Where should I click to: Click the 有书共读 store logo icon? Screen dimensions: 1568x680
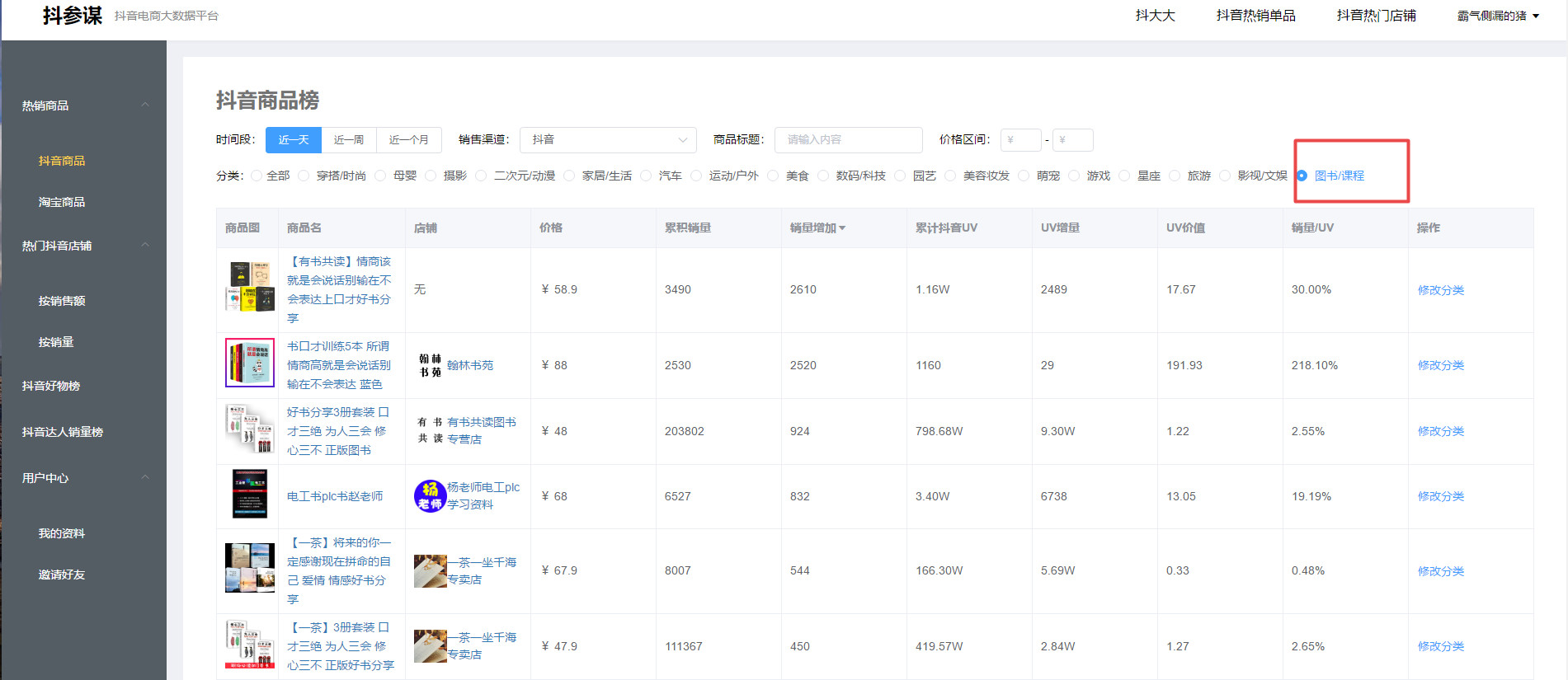(430, 430)
